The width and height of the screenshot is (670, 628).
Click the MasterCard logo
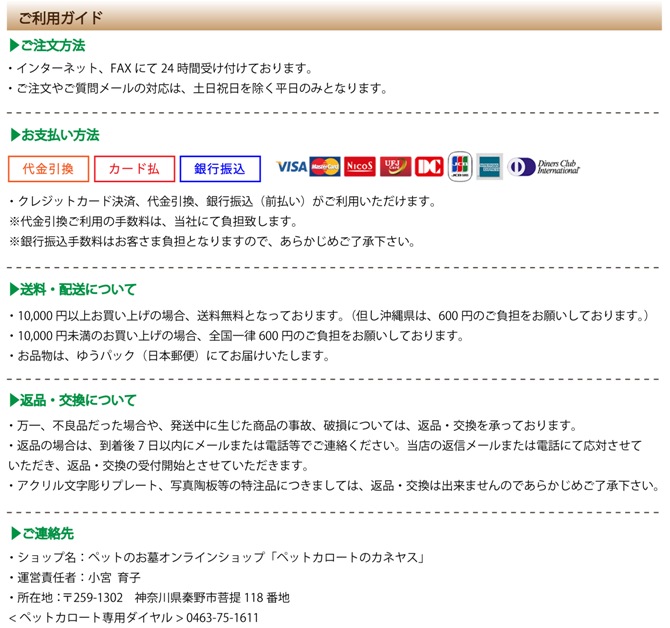tap(325, 167)
